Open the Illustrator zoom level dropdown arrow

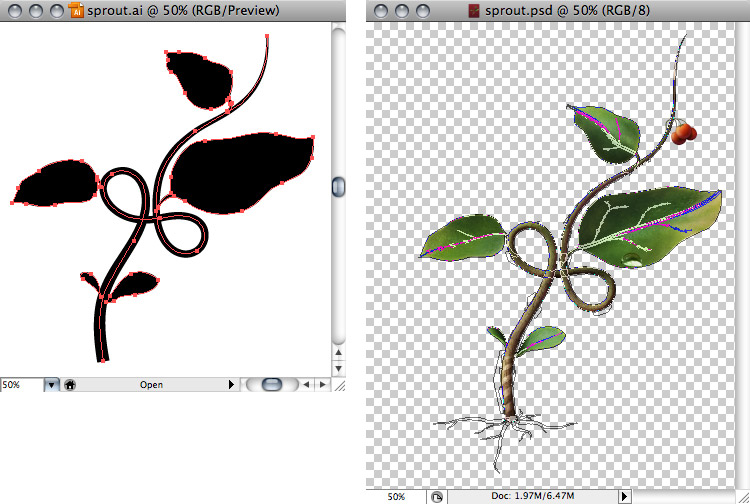click(51, 384)
